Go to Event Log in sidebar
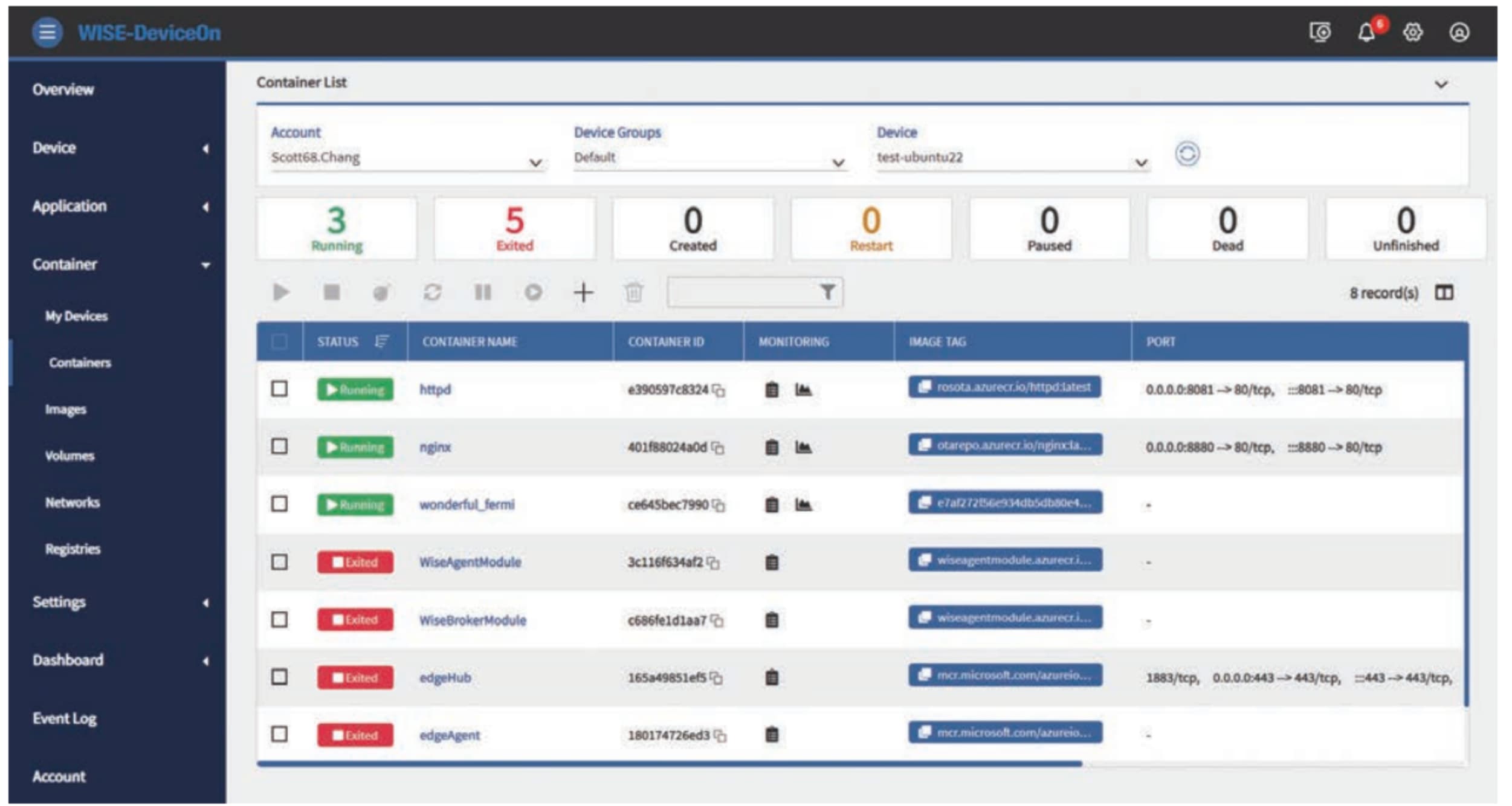 point(65,718)
